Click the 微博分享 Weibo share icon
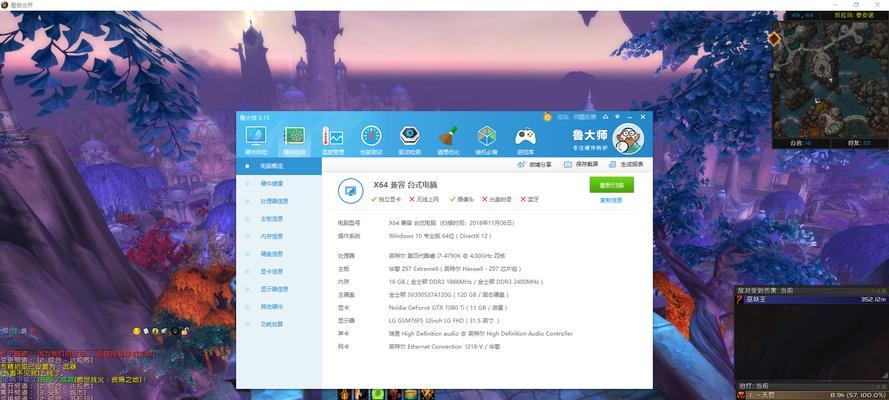Viewport: 889px width, 400px height. 522,164
